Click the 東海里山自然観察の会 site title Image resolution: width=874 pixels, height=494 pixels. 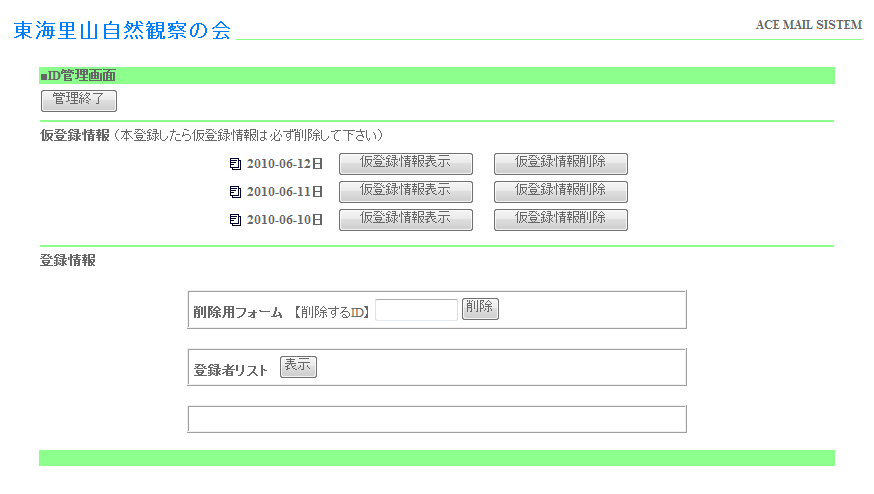coord(122,31)
